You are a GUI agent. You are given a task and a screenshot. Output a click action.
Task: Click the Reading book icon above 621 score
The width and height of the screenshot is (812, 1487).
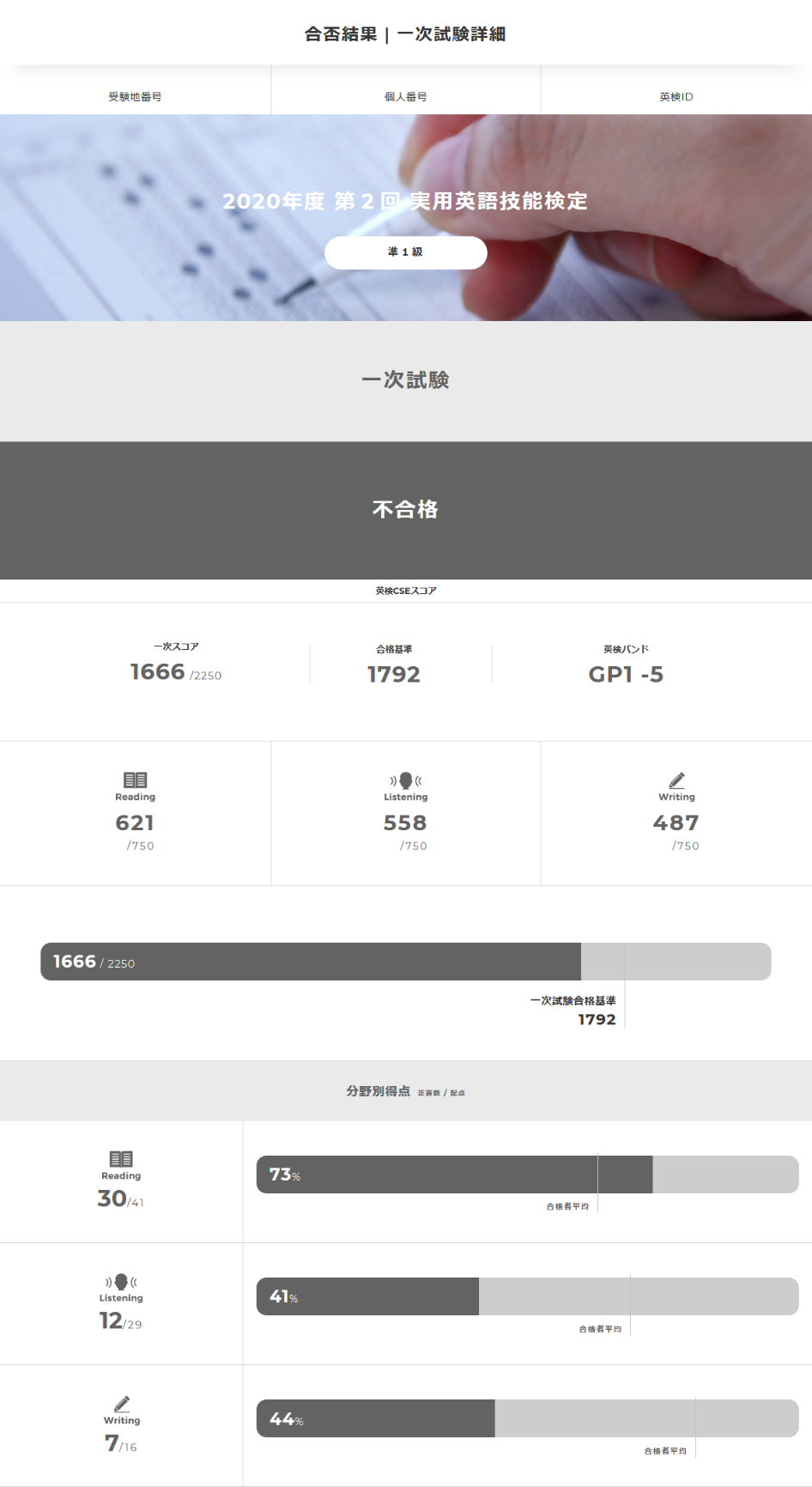tap(135, 780)
